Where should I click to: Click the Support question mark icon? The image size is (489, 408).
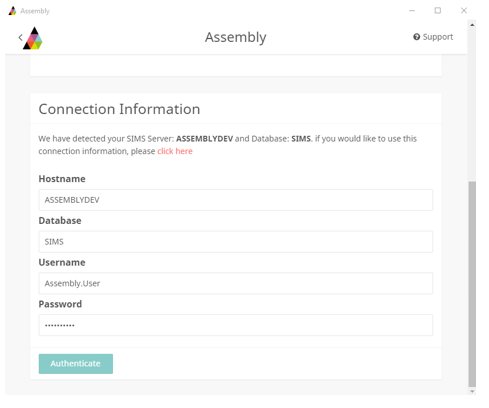coord(416,37)
